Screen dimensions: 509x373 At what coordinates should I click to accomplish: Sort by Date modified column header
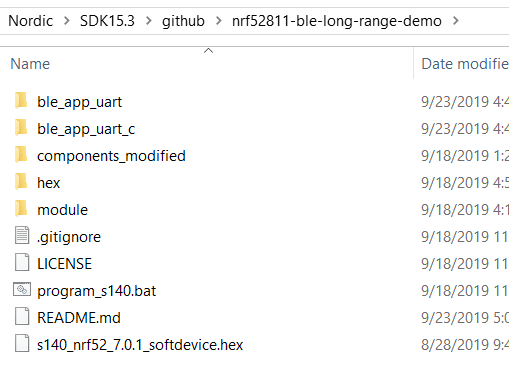pos(461,64)
